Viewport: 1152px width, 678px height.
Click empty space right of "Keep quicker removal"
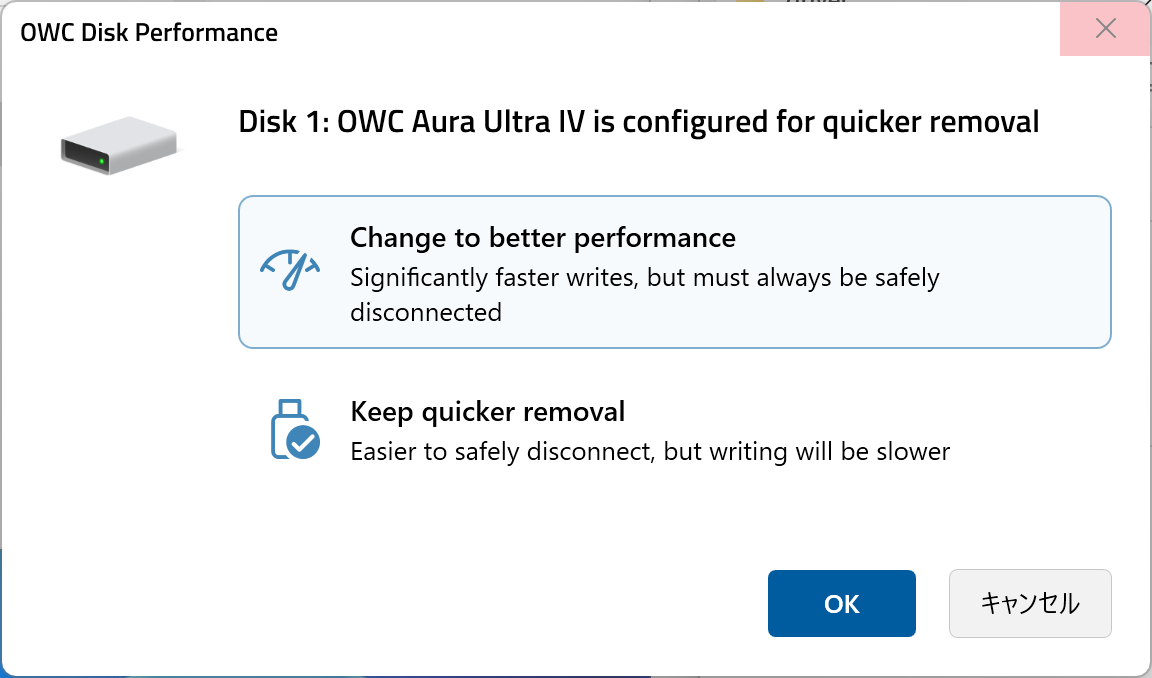pyautogui.click(x=860, y=411)
